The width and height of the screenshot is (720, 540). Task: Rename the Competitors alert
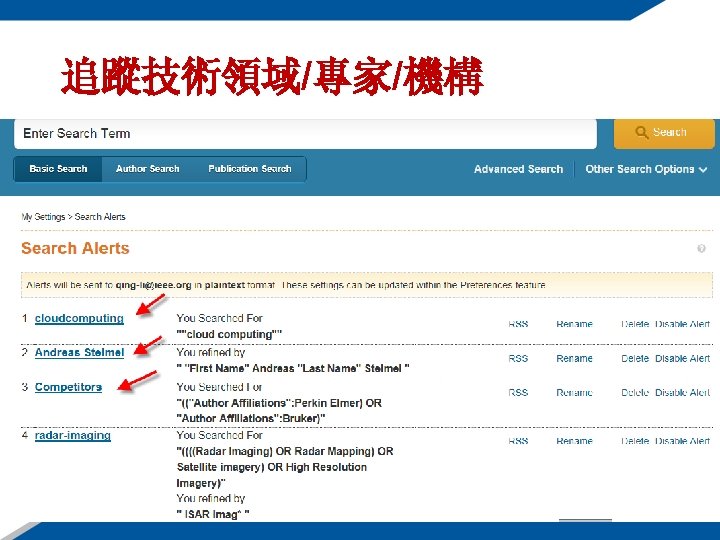pos(574,393)
